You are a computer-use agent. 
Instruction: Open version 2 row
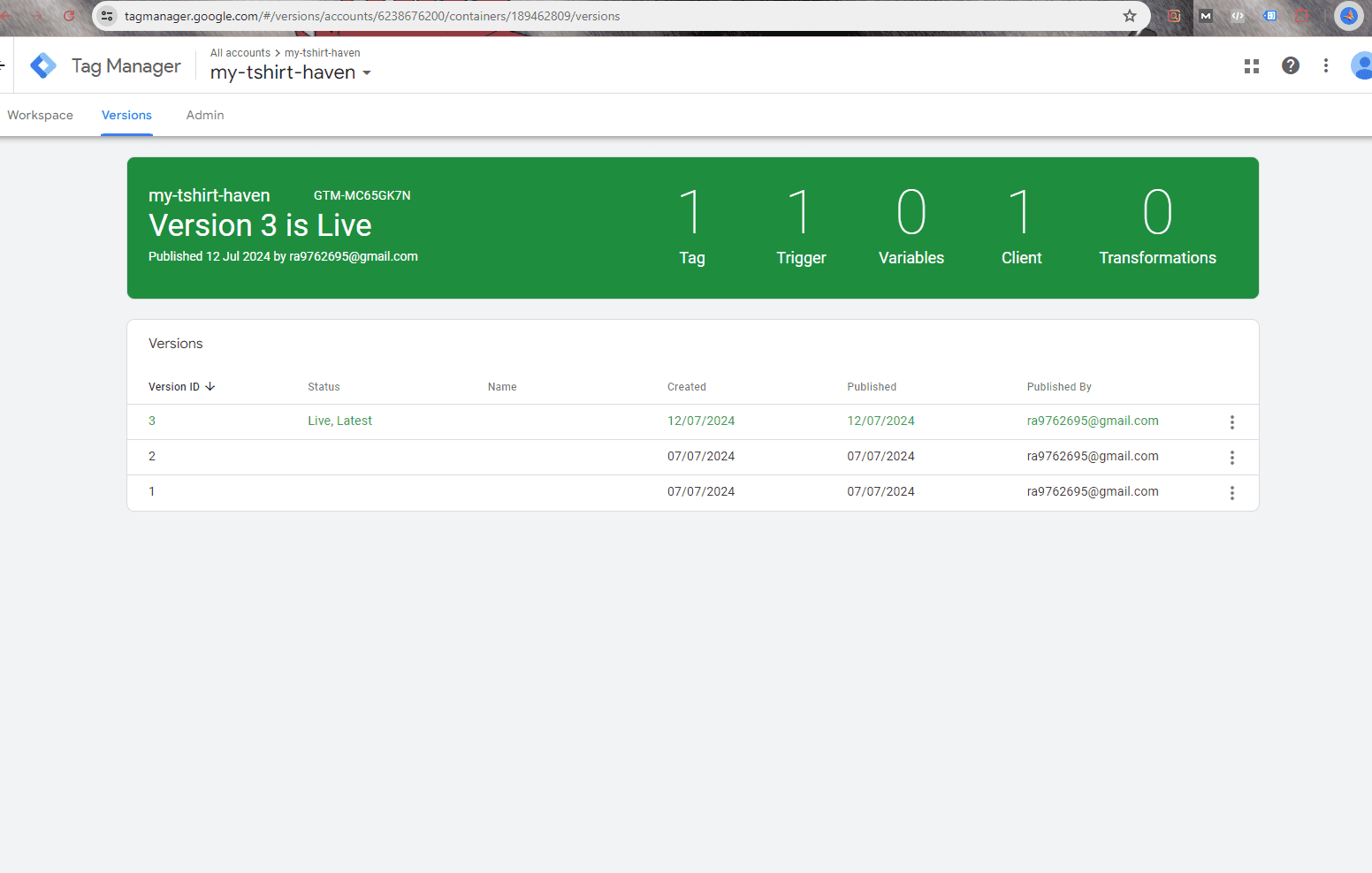click(693, 457)
